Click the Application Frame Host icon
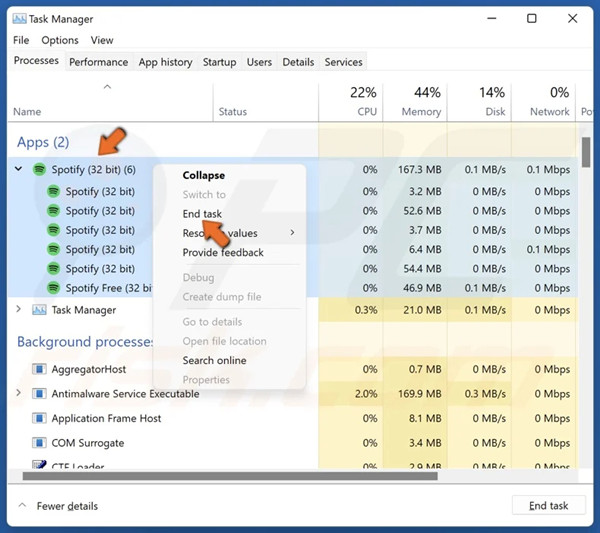Viewport: 600px width, 533px height. pos(39,418)
